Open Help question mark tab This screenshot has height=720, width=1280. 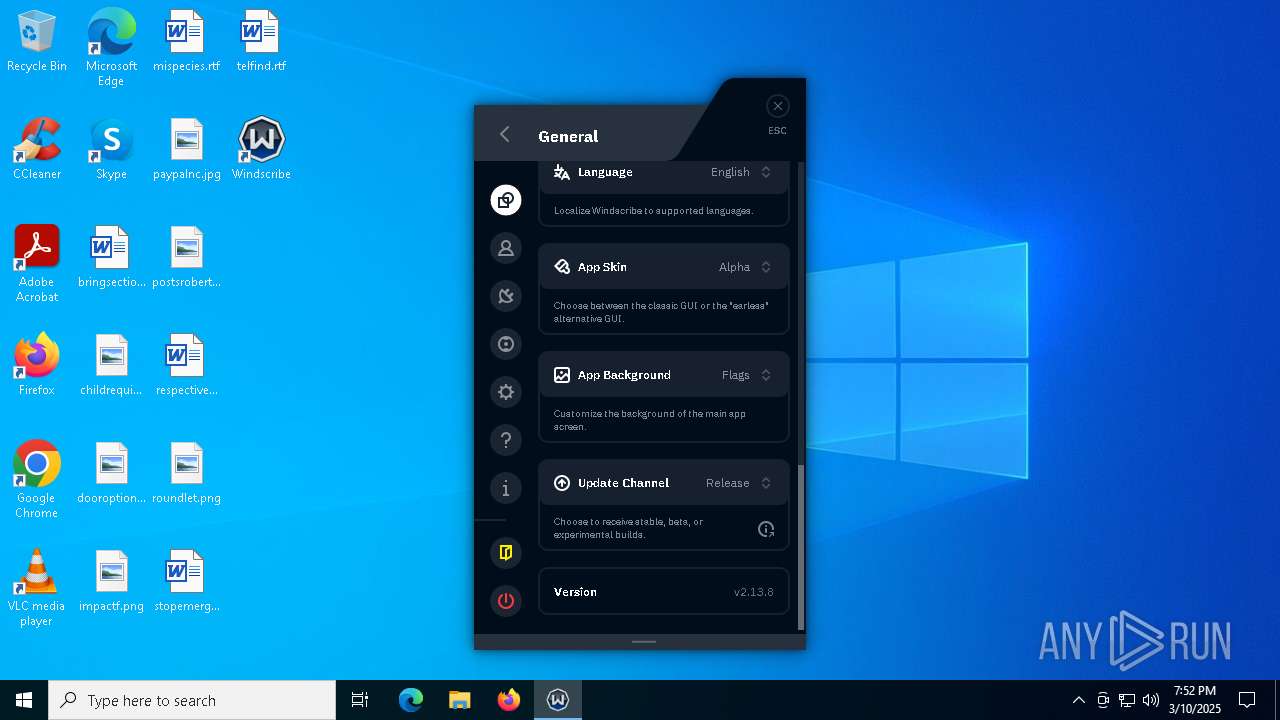click(x=506, y=440)
